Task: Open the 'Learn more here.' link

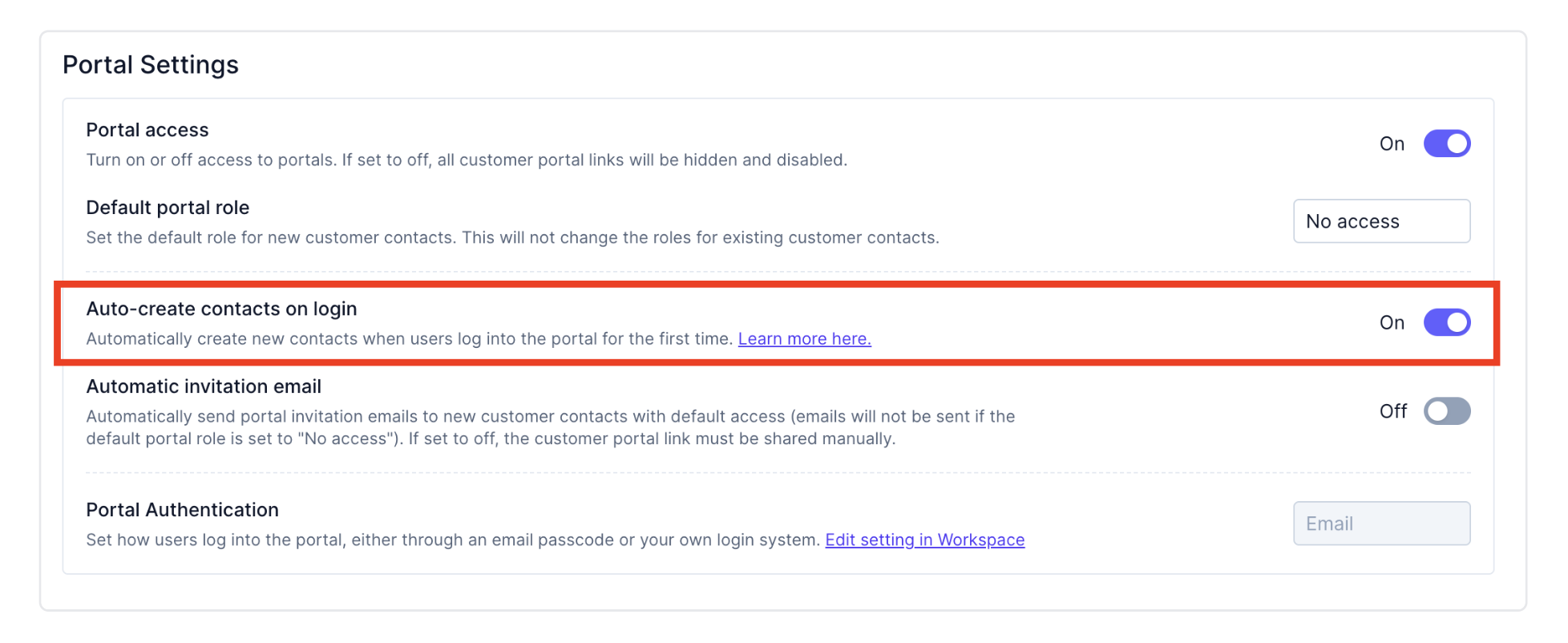Action: pos(804,339)
